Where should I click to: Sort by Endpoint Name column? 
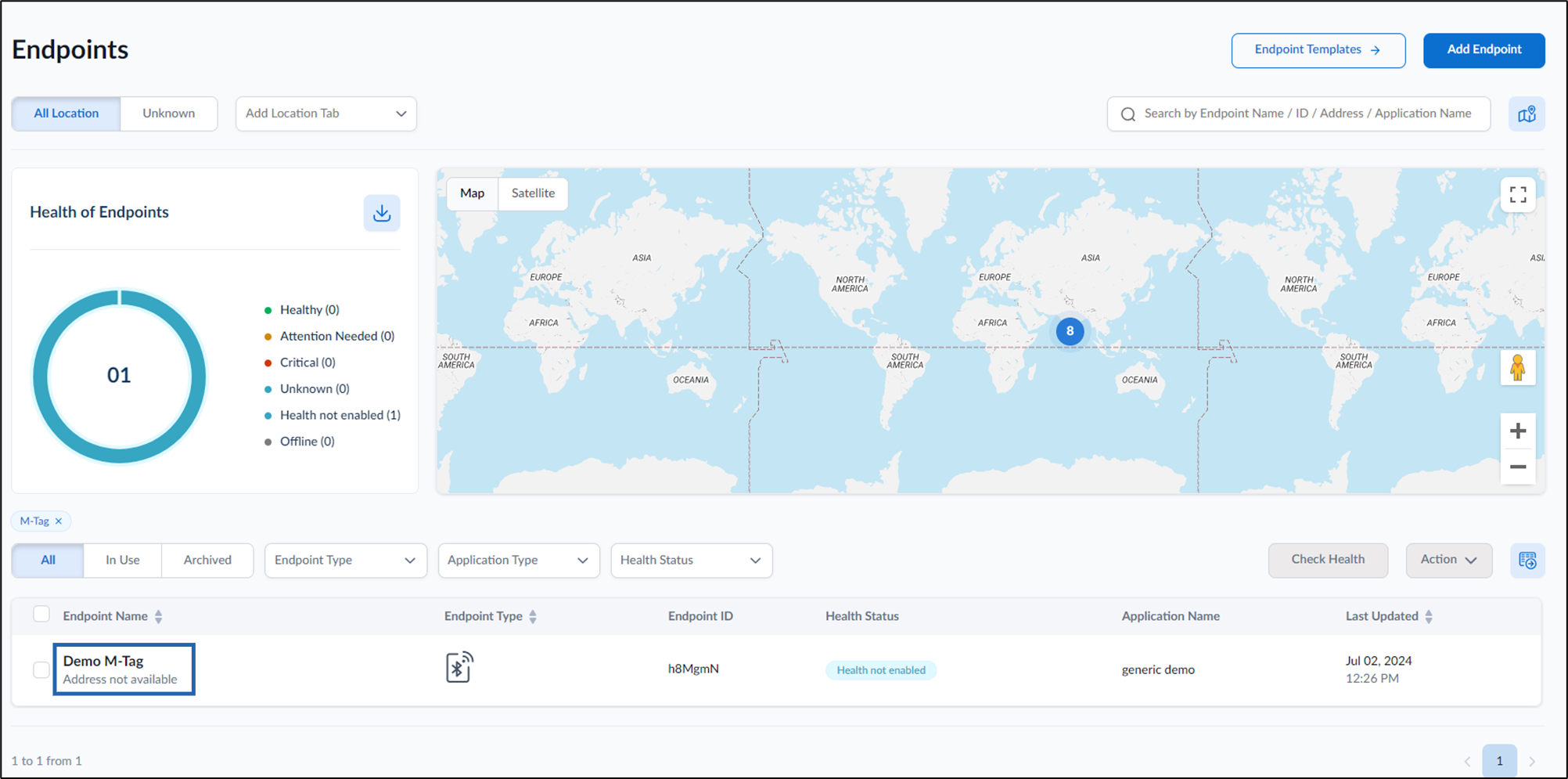158,617
